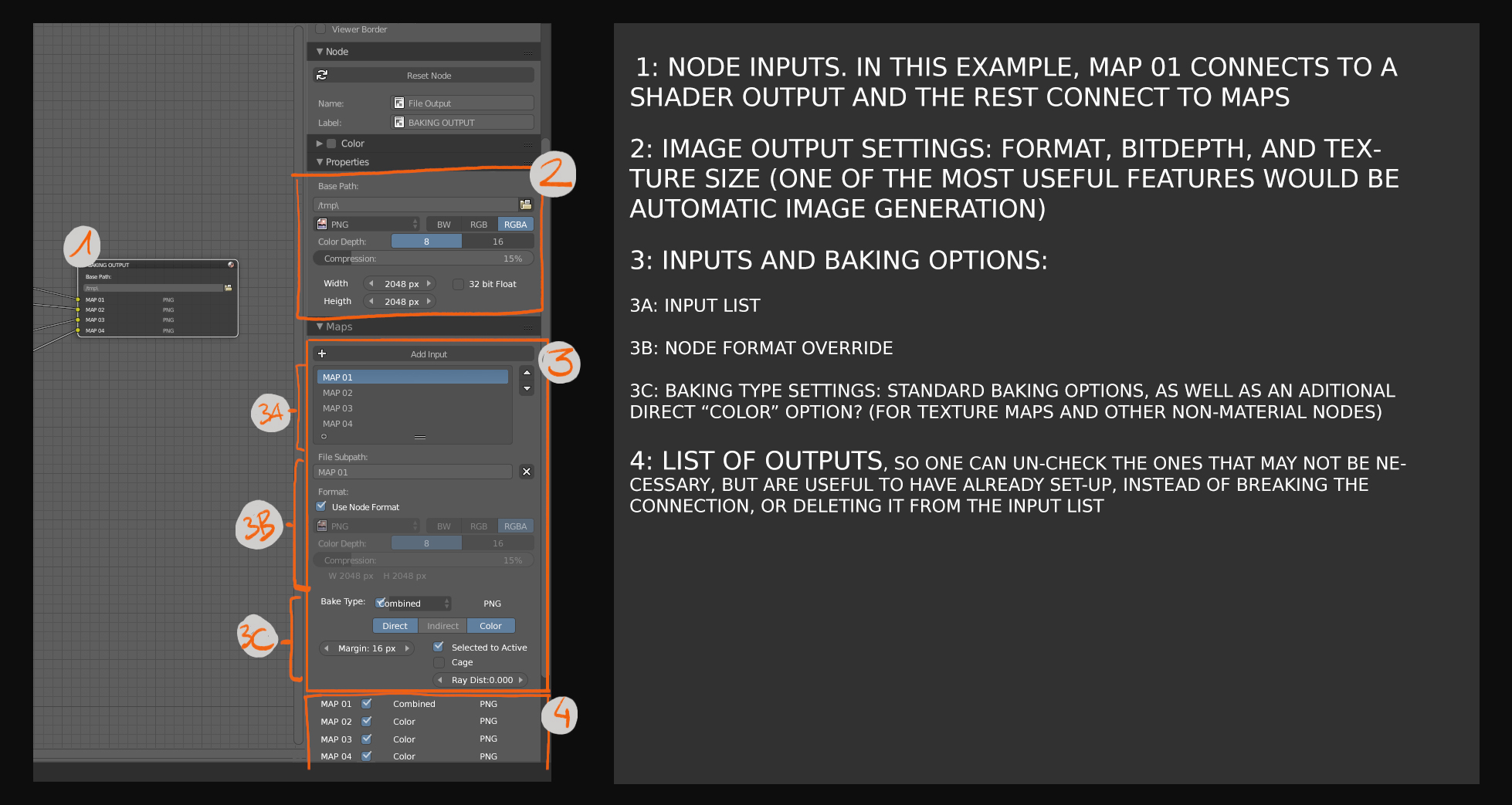Set Color Depth to 16

pyautogui.click(x=498, y=242)
